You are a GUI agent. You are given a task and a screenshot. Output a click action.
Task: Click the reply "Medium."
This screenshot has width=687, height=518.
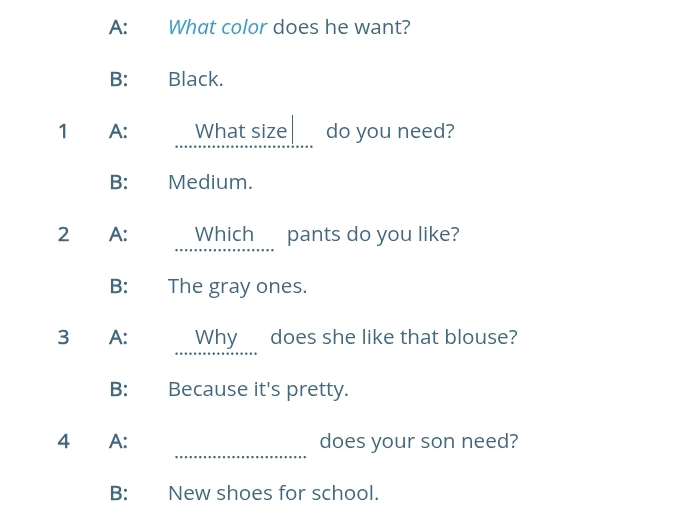pos(210,183)
